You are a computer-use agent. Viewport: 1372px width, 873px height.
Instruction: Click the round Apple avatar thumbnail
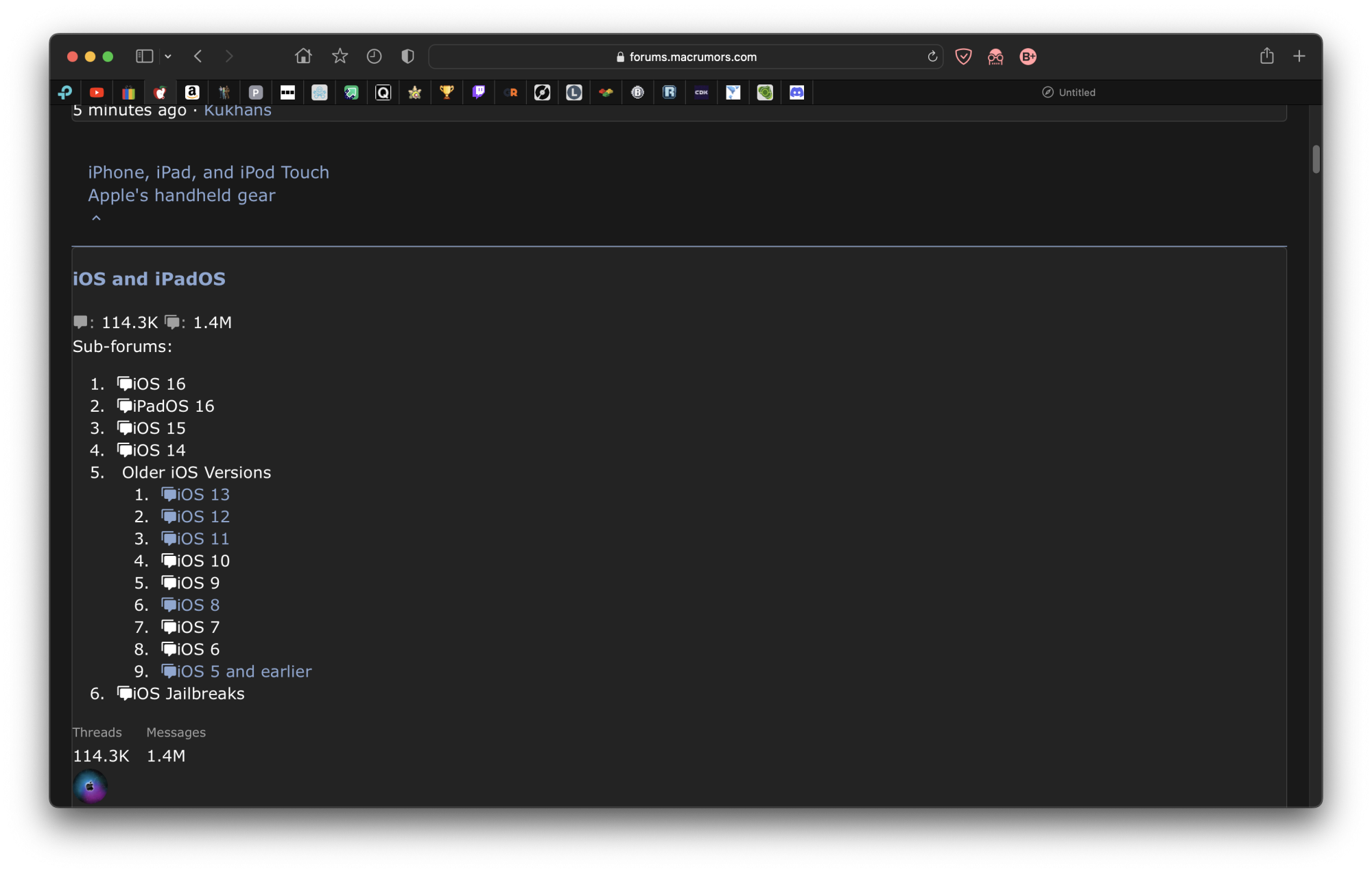tap(91, 787)
